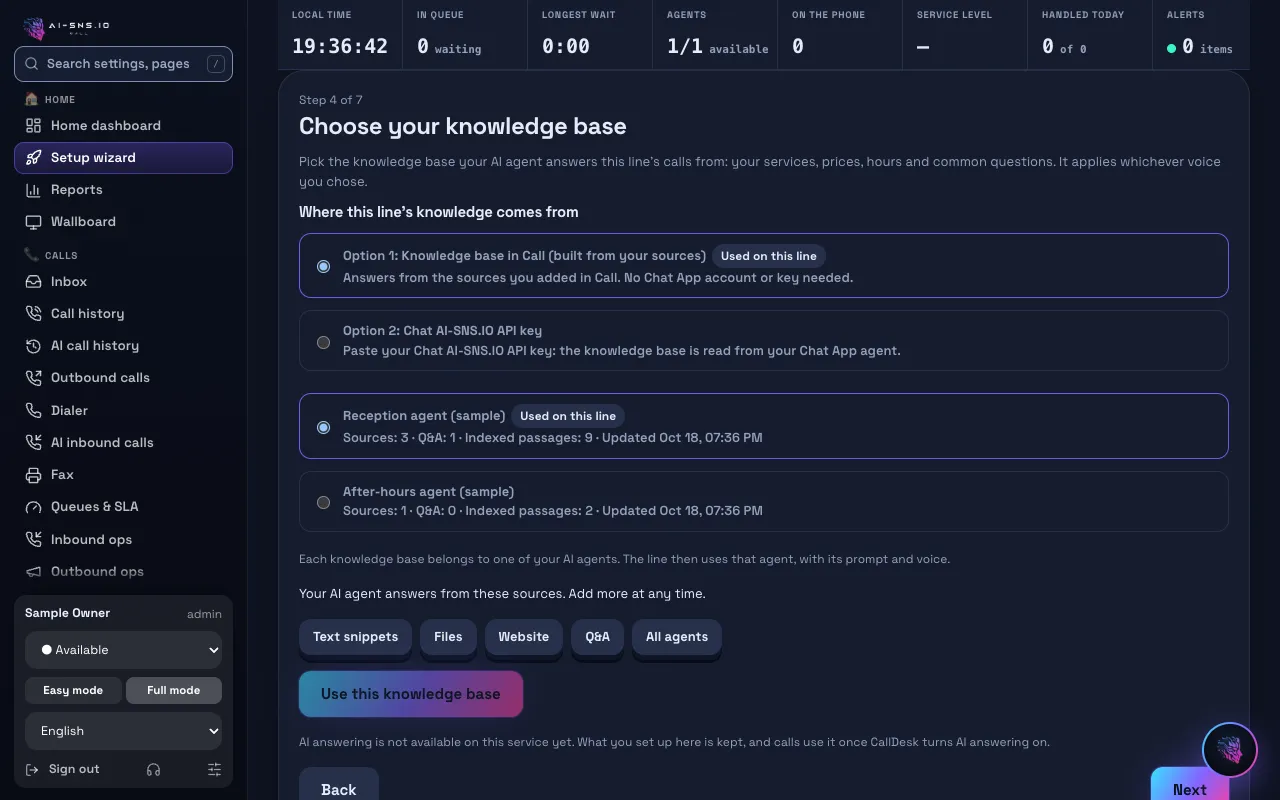Choose the After-hours agent (sample) radio
The height and width of the screenshot is (800, 1280).
coord(323,502)
